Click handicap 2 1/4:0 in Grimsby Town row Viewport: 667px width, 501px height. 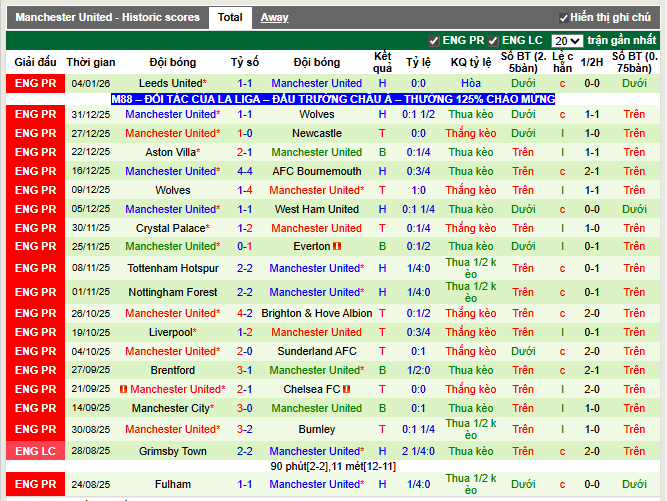point(418,451)
